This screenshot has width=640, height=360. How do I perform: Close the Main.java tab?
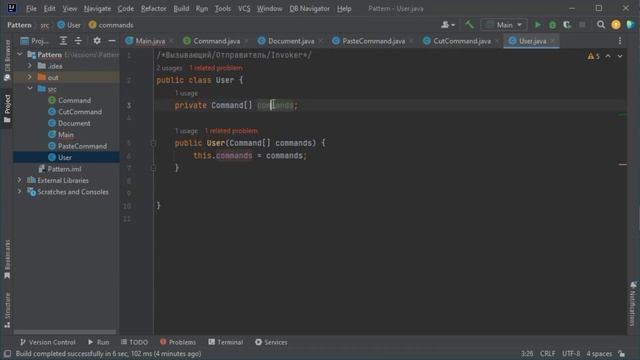pos(171,41)
